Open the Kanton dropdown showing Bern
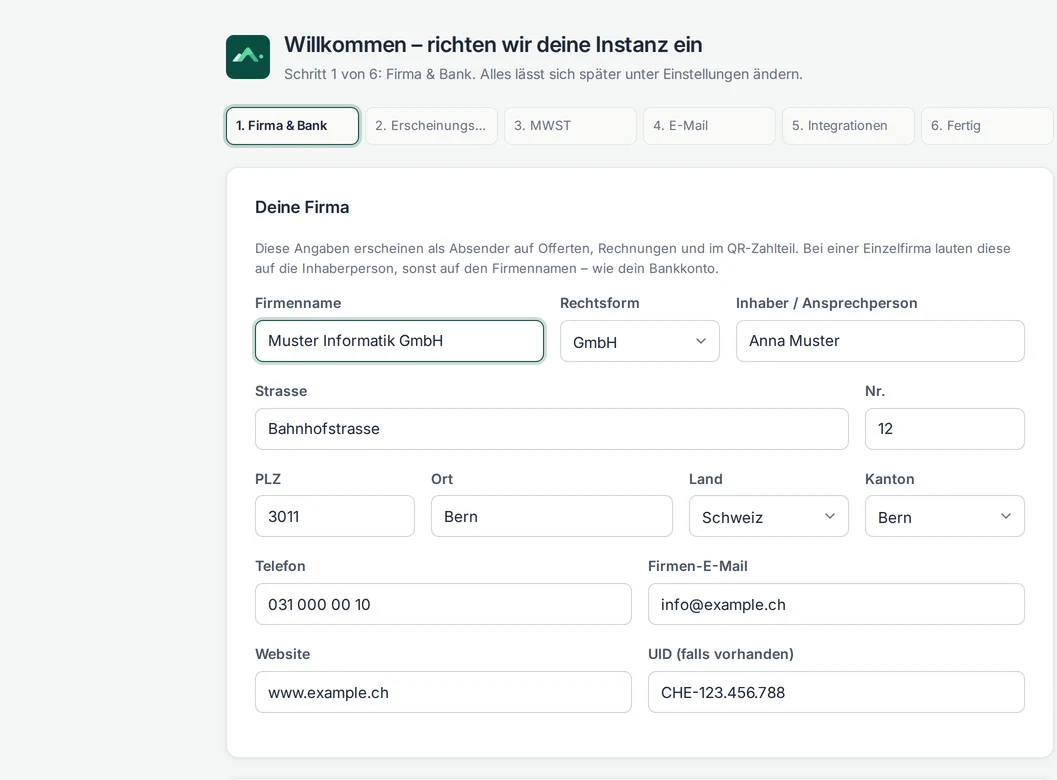 (x=944, y=516)
